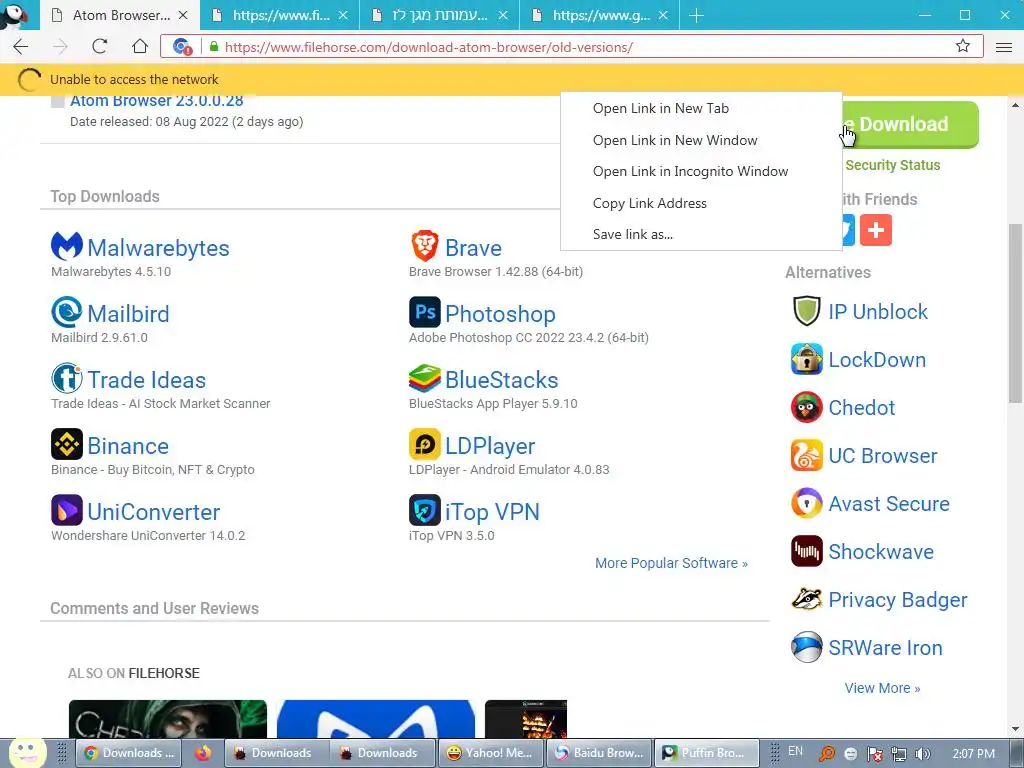Choose Save link as...
Screen dimensions: 1024x768
(701, 234)
